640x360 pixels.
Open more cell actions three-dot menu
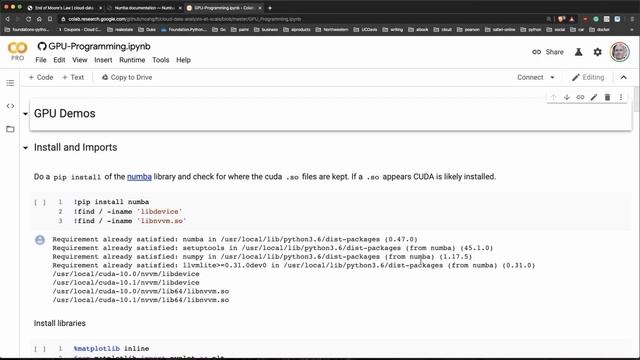point(621,97)
